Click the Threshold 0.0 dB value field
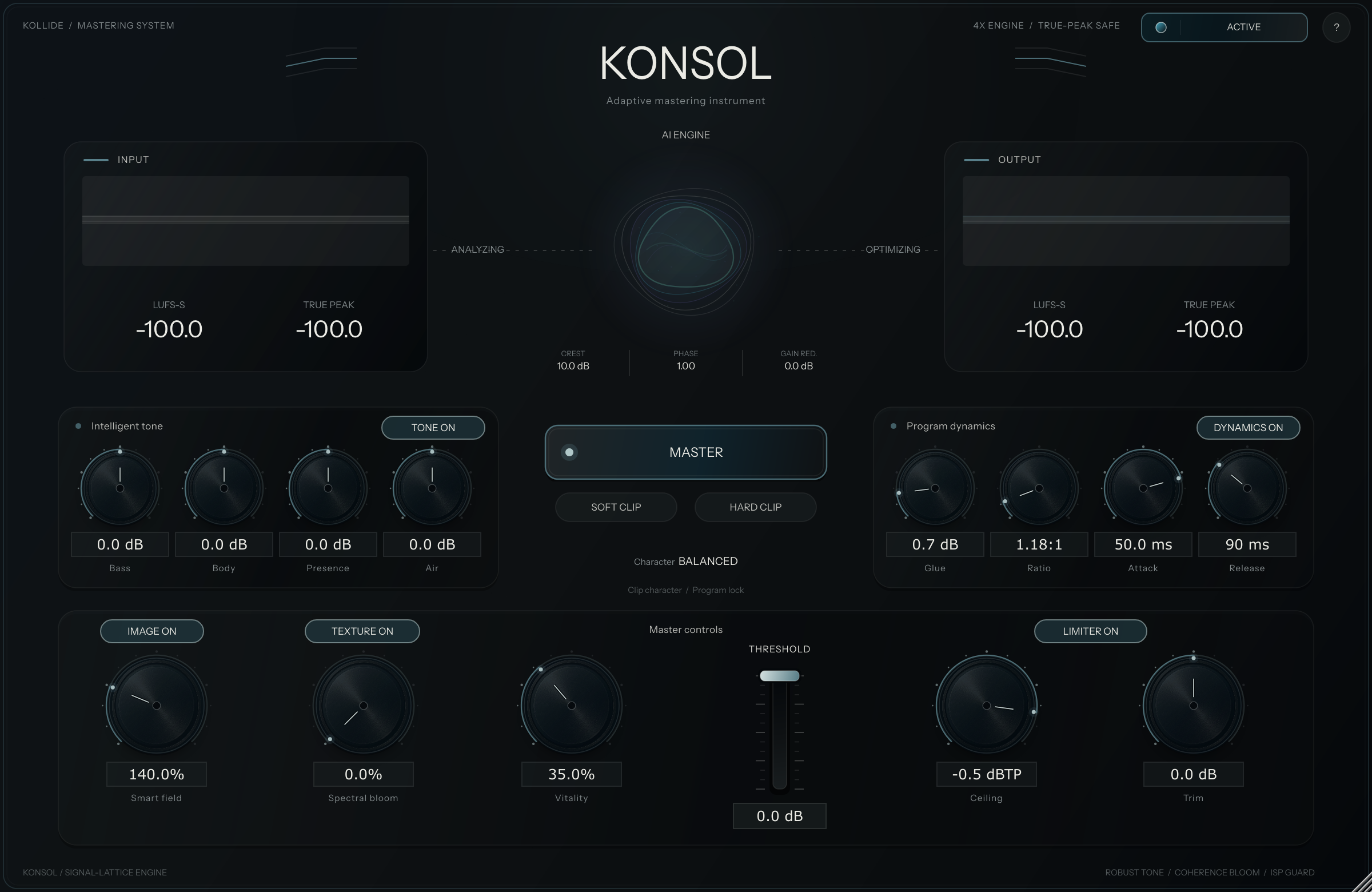This screenshot has height=892, width=1372. (x=779, y=816)
